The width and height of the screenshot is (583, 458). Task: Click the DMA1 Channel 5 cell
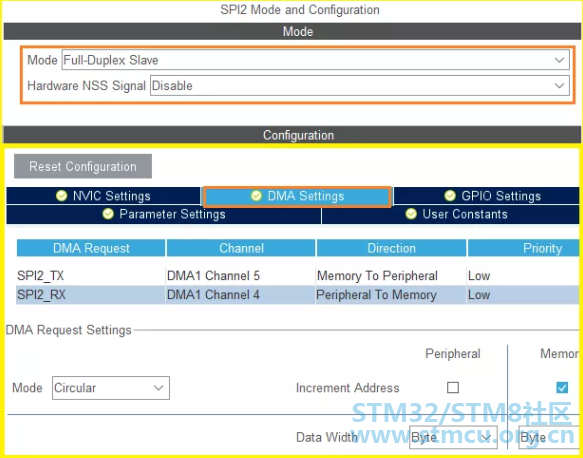(x=241, y=276)
